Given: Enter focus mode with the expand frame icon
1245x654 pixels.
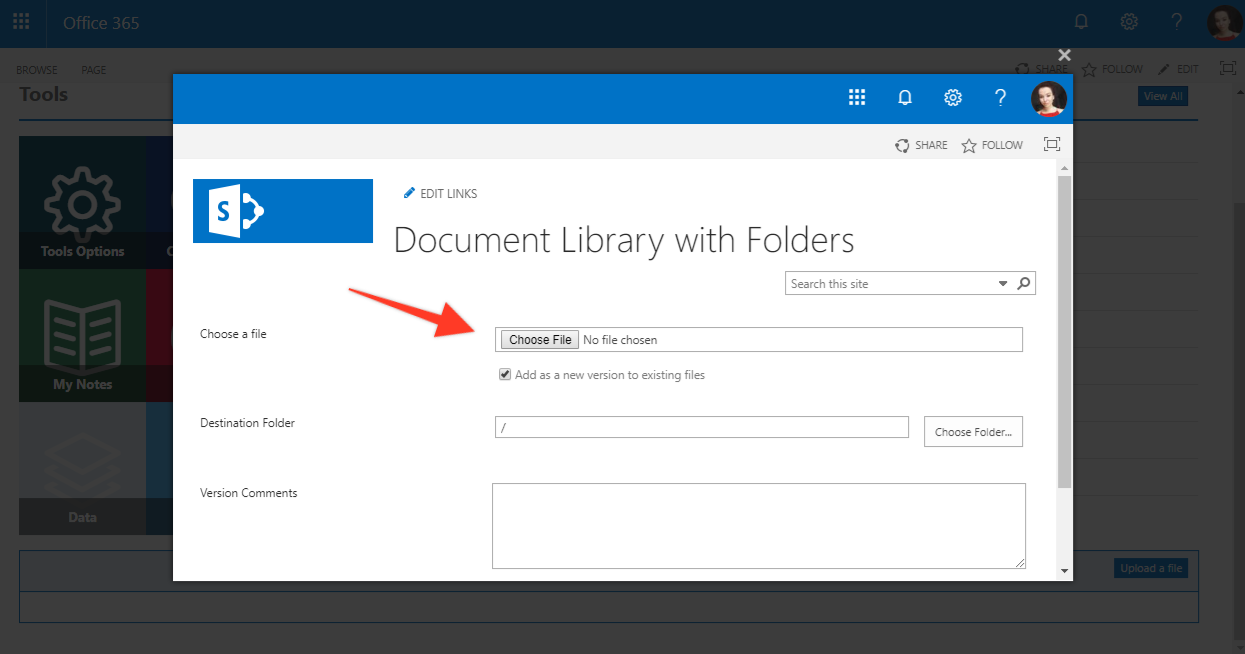Looking at the screenshot, I should click(x=1051, y=144).
